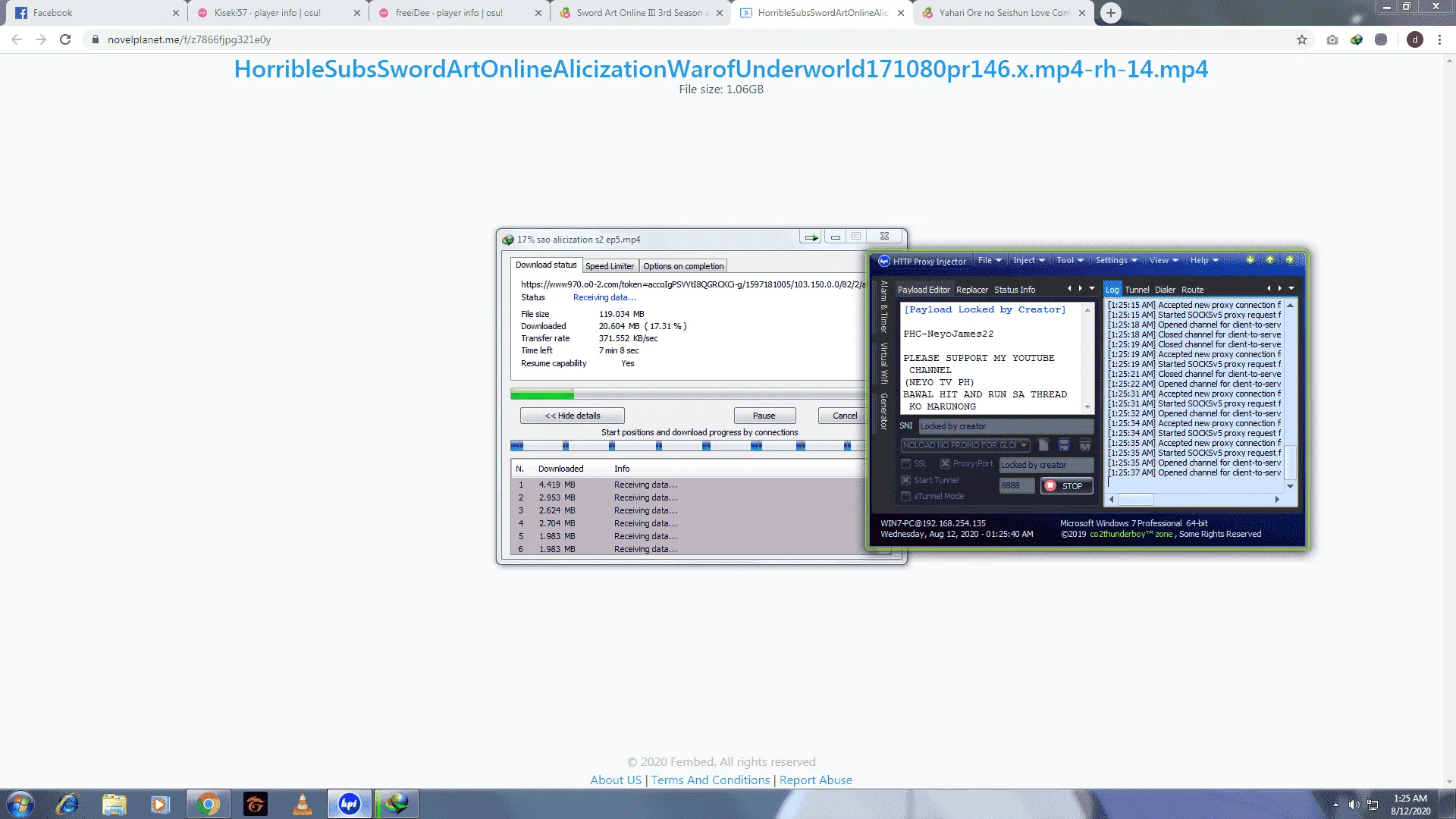
Task: Click the Chrome address bar URL
Action: point(189,39)
